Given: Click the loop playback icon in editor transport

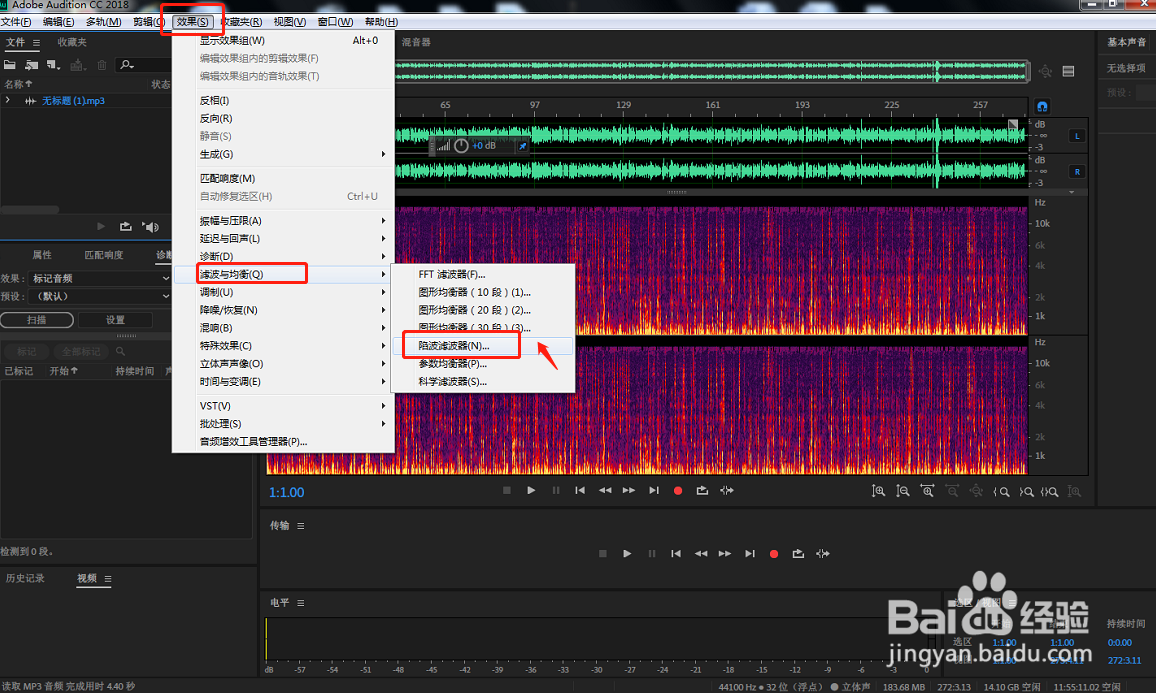Looking at the screenshot, I should point(702,490).
